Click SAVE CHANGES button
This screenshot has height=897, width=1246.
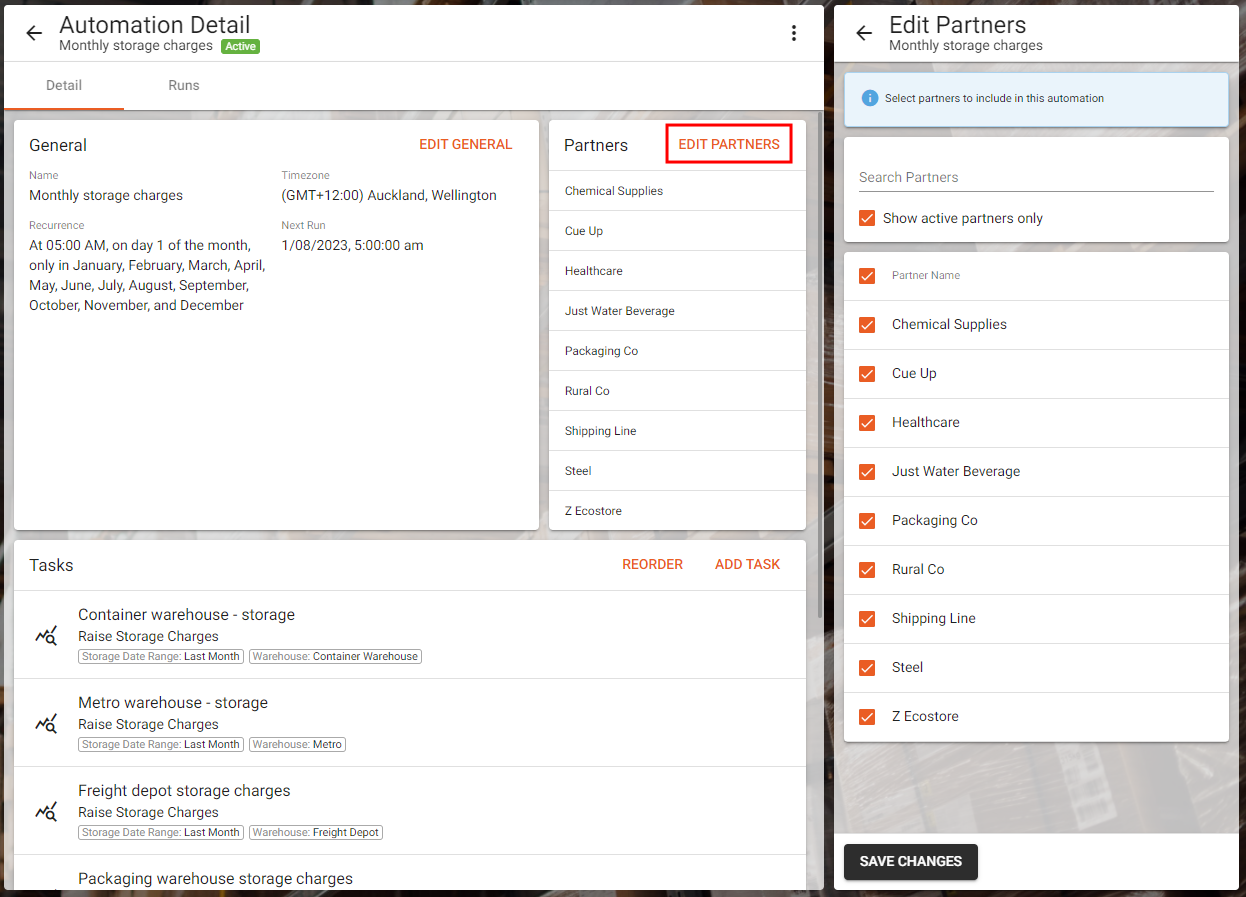pos(911,861)
